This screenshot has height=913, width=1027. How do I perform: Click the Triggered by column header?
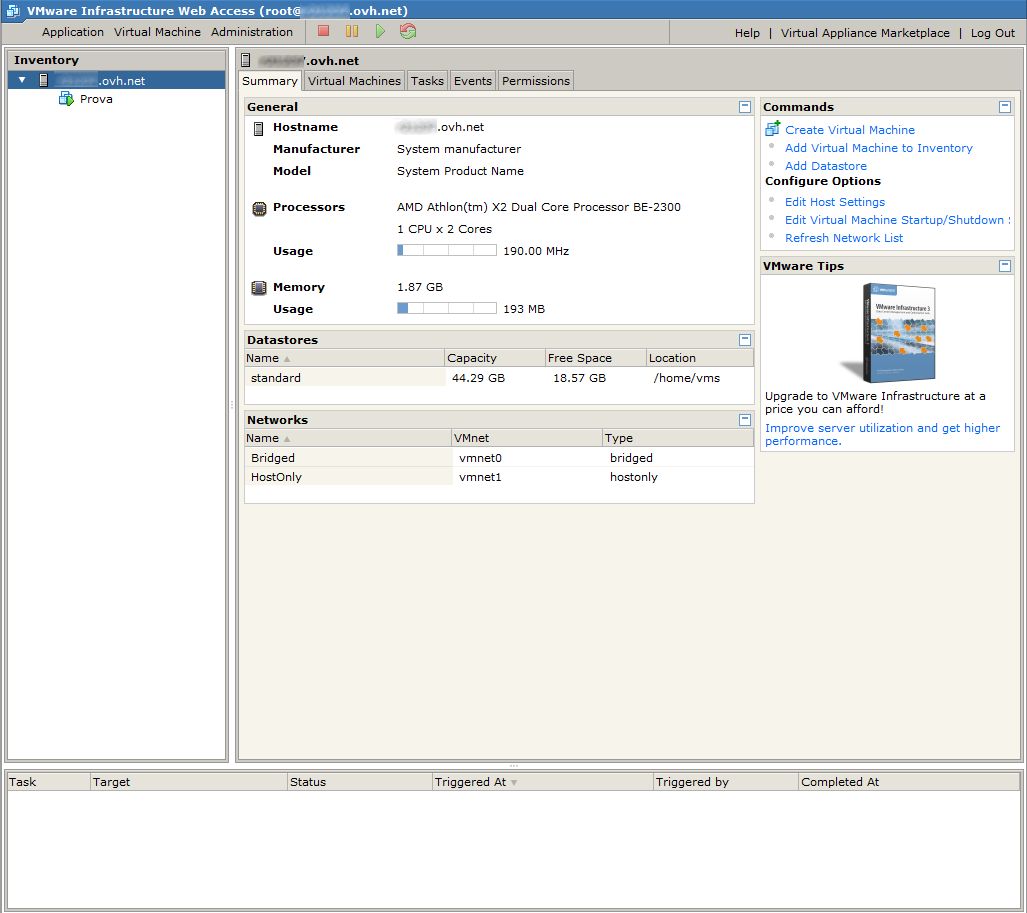(726, 782)
